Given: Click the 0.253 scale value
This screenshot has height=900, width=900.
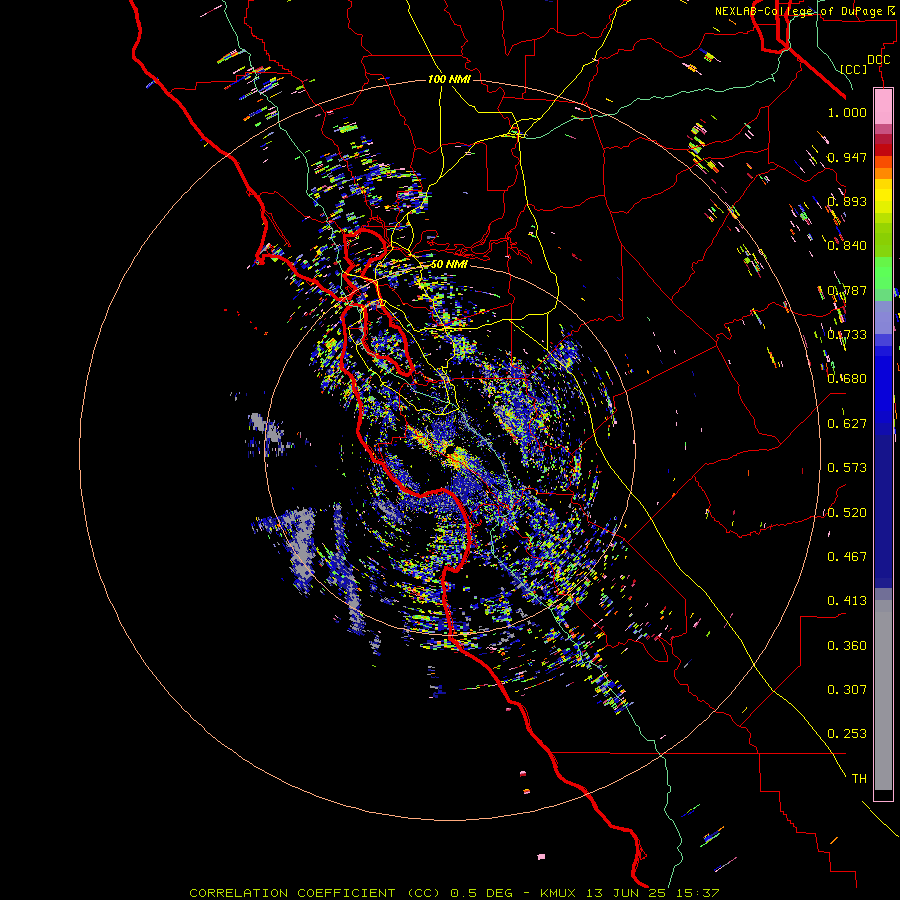Looking at the screenshot, I should (x=847, y=734).
